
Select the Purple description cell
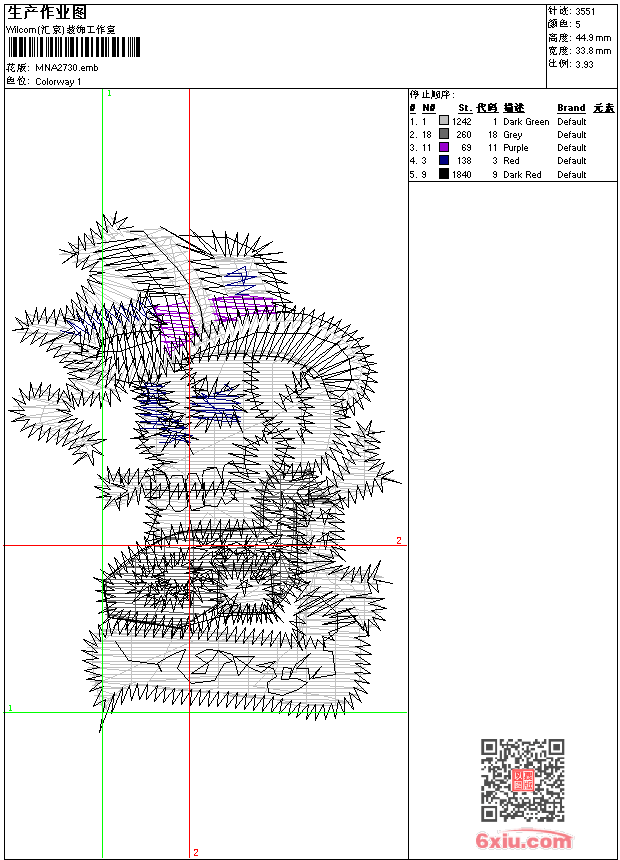[x=516, y=148]
